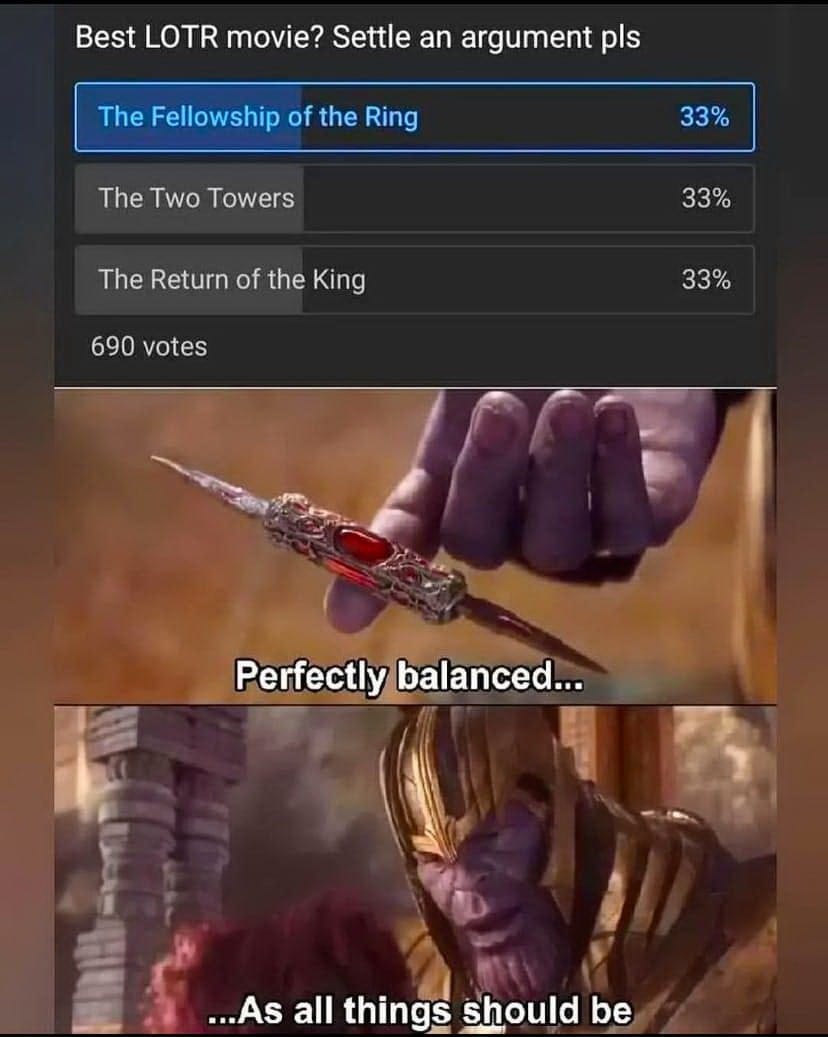Click the dagger's pointed tip at upper left
828x1037 pixels.
[165, 462]
